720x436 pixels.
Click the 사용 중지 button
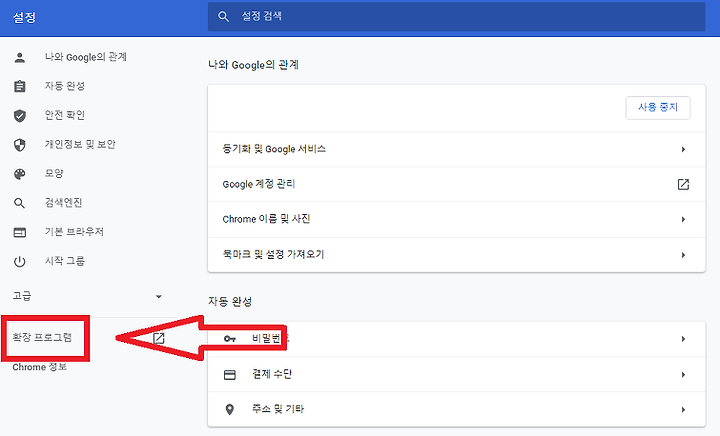pos(658,108)
